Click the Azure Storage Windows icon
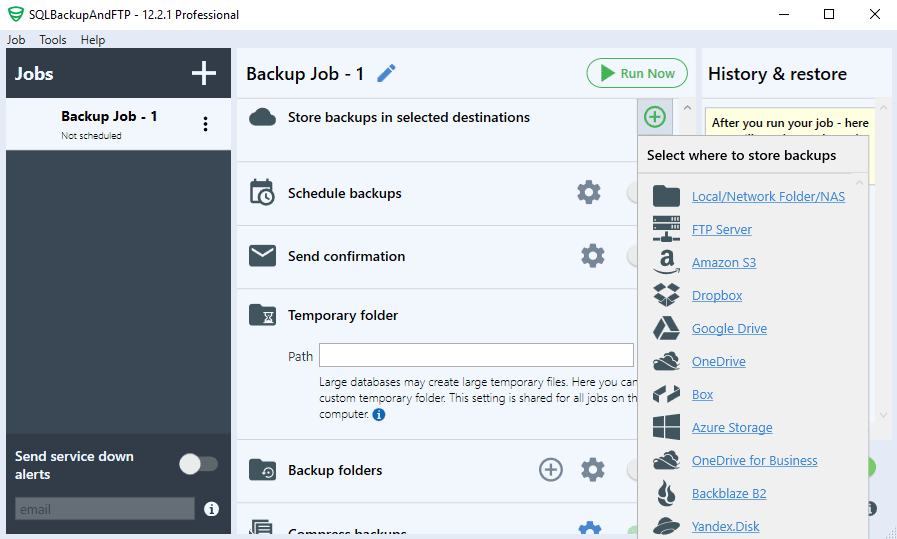 pos(666,427)
